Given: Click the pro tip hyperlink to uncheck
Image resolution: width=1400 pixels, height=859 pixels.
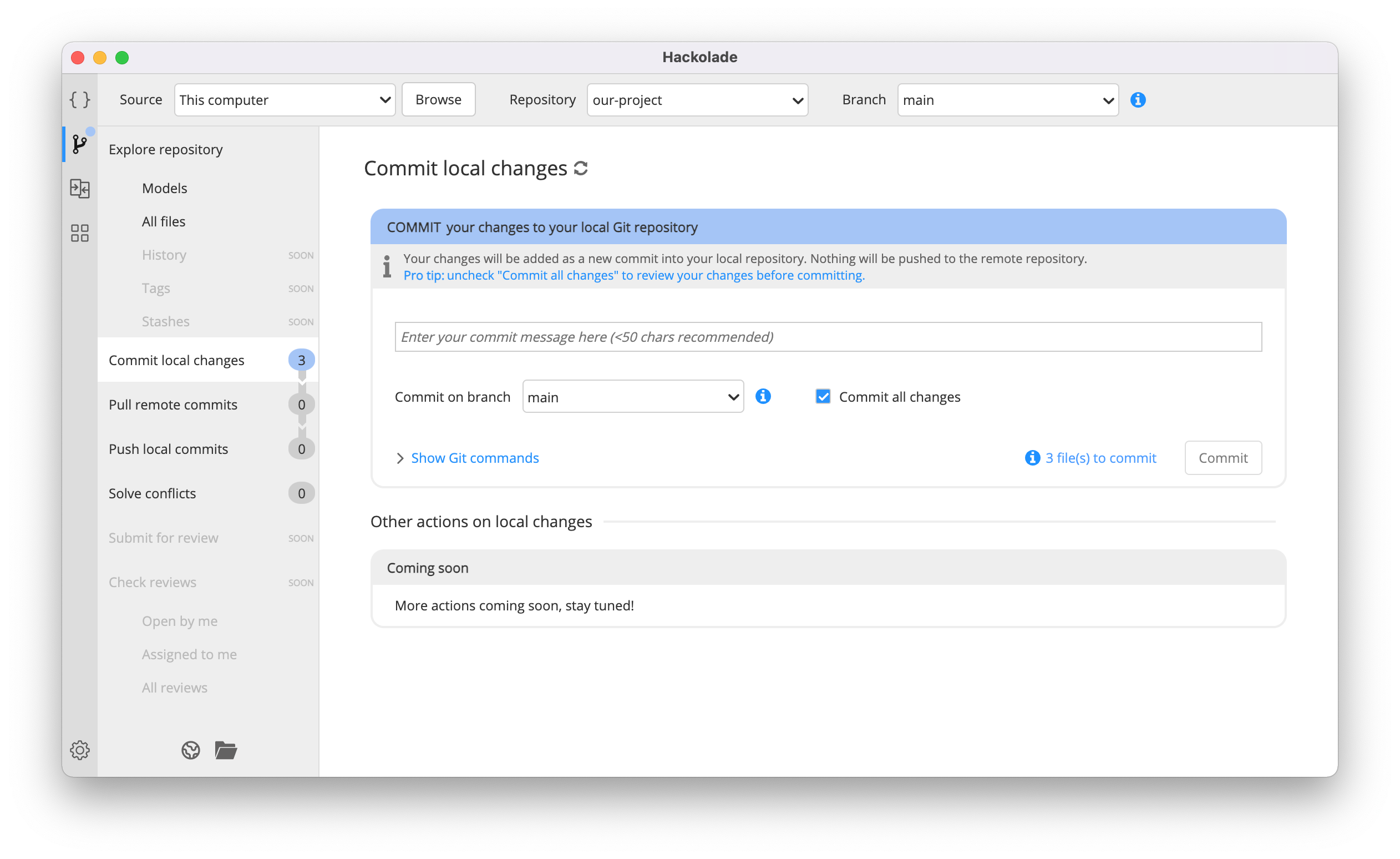Looking at the screenshot, I should pyautogui.click(x=634, y=275).
